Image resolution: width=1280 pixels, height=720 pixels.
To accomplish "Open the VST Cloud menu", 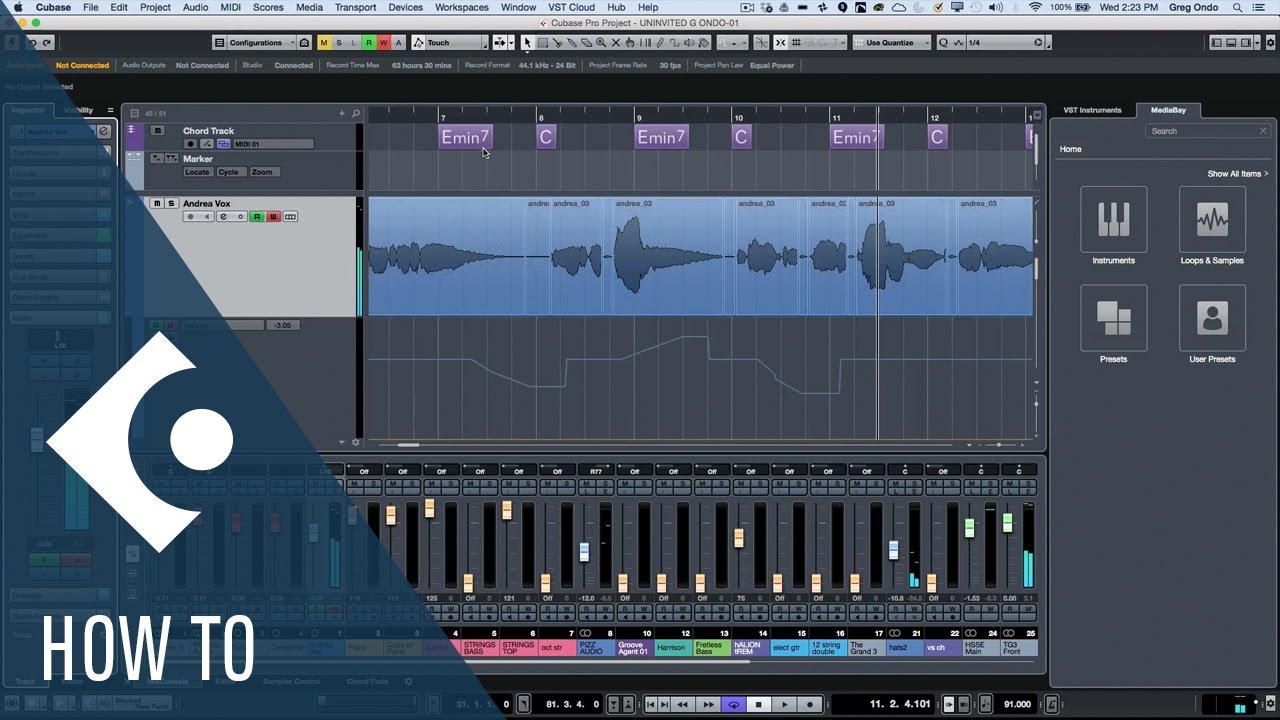I will tap(571, 7).
